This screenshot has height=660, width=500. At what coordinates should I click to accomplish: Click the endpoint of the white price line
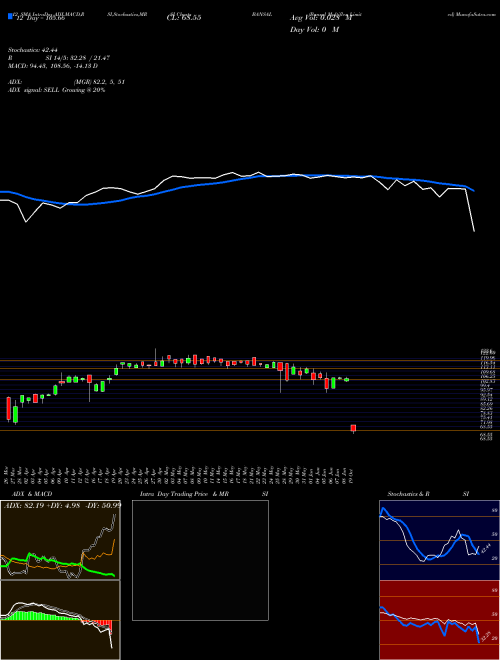(474, 231)
